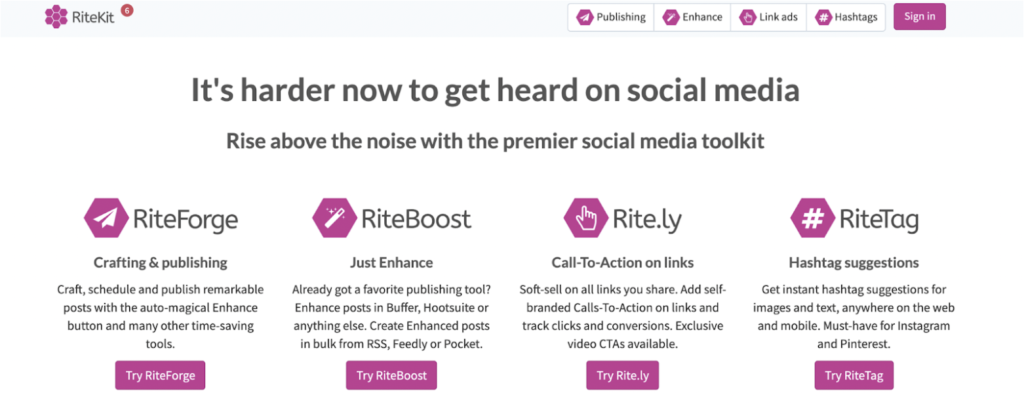Click the RiteTag hashtag hexagon icon
Image resolution: width=1024 pixels, height=416 pixels.
tap(812, 219)
